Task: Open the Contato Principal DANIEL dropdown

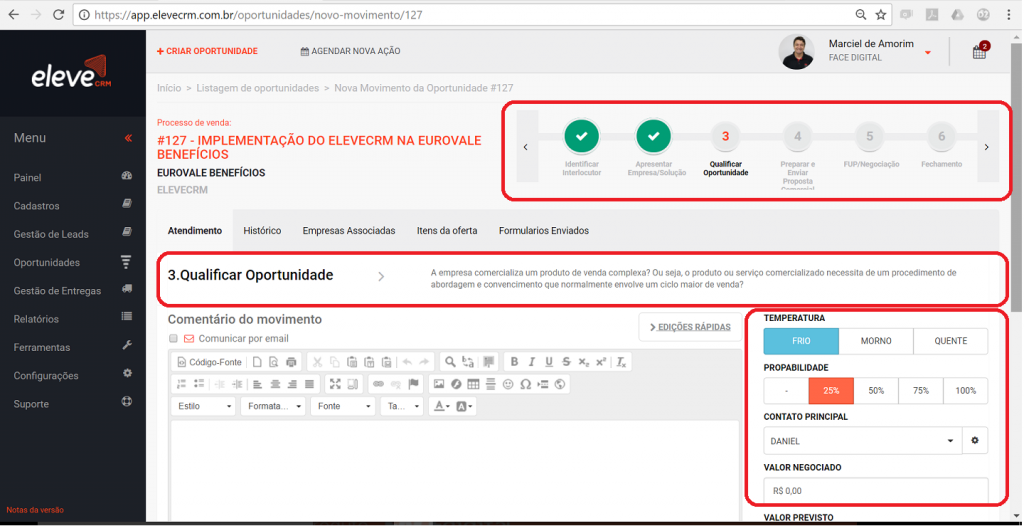Action: [x=863, y=441]
